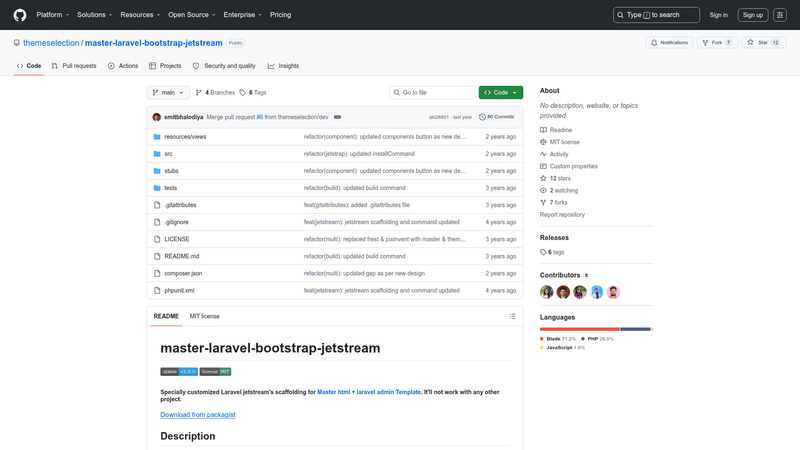Switch to the Code tab
Viewport: 800px width, 450px height.
29,66
